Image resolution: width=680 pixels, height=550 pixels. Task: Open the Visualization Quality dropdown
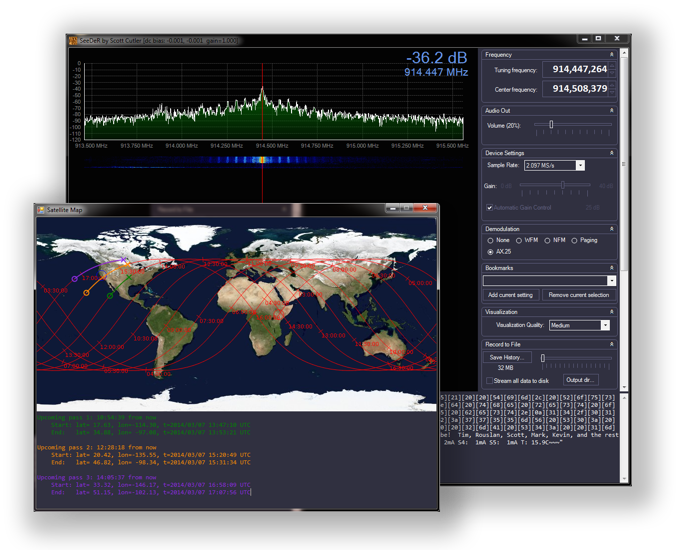pyautogui.click(x=605, y=325)
